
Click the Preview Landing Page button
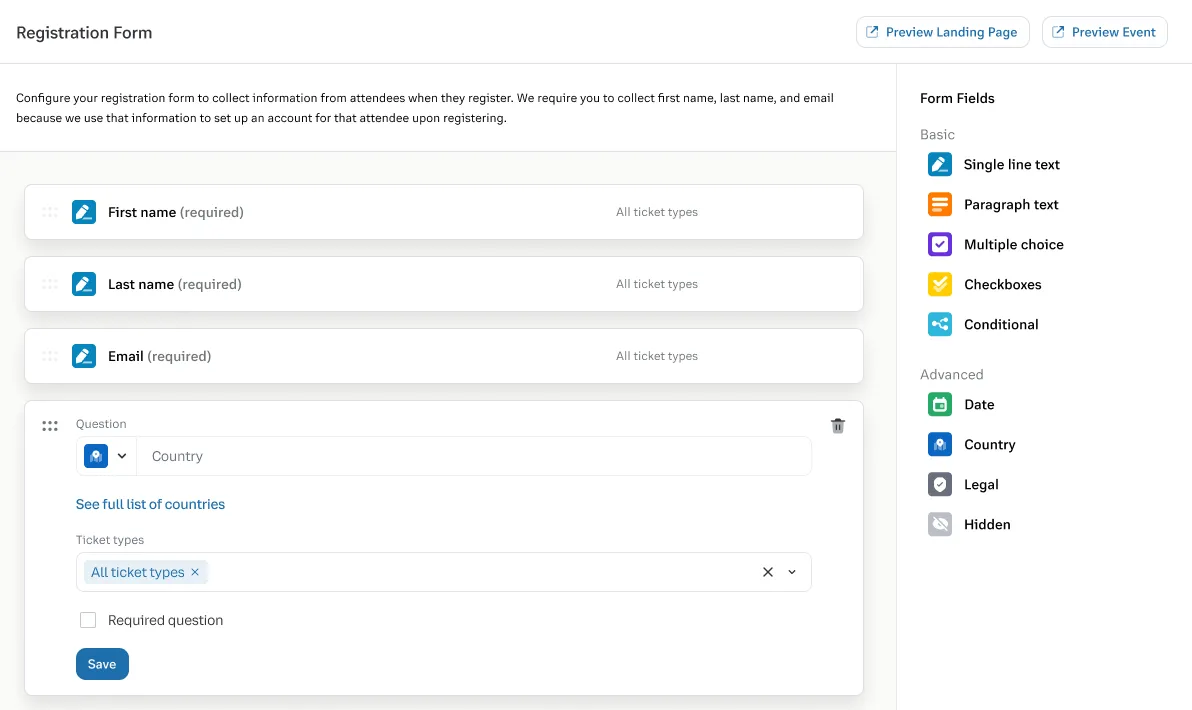[942, 32]
